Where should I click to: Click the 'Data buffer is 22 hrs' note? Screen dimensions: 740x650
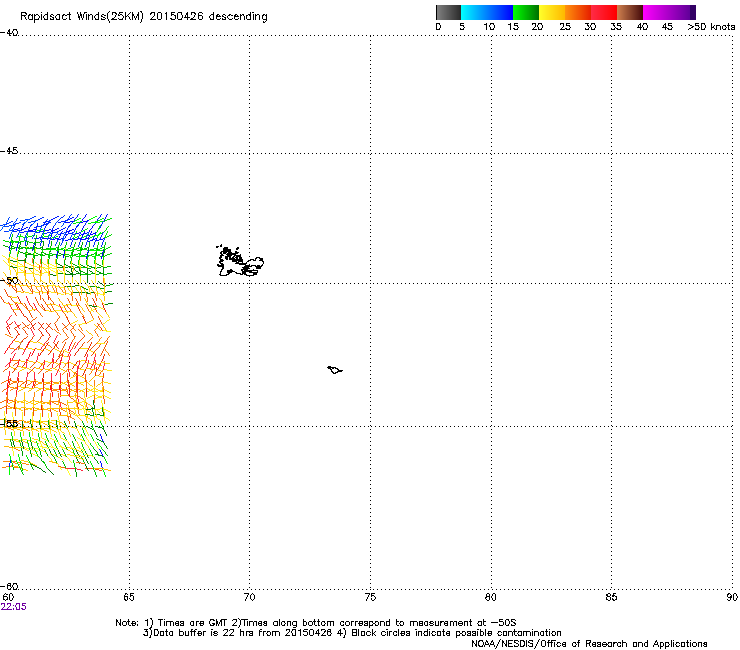click(x=237, y=633)
